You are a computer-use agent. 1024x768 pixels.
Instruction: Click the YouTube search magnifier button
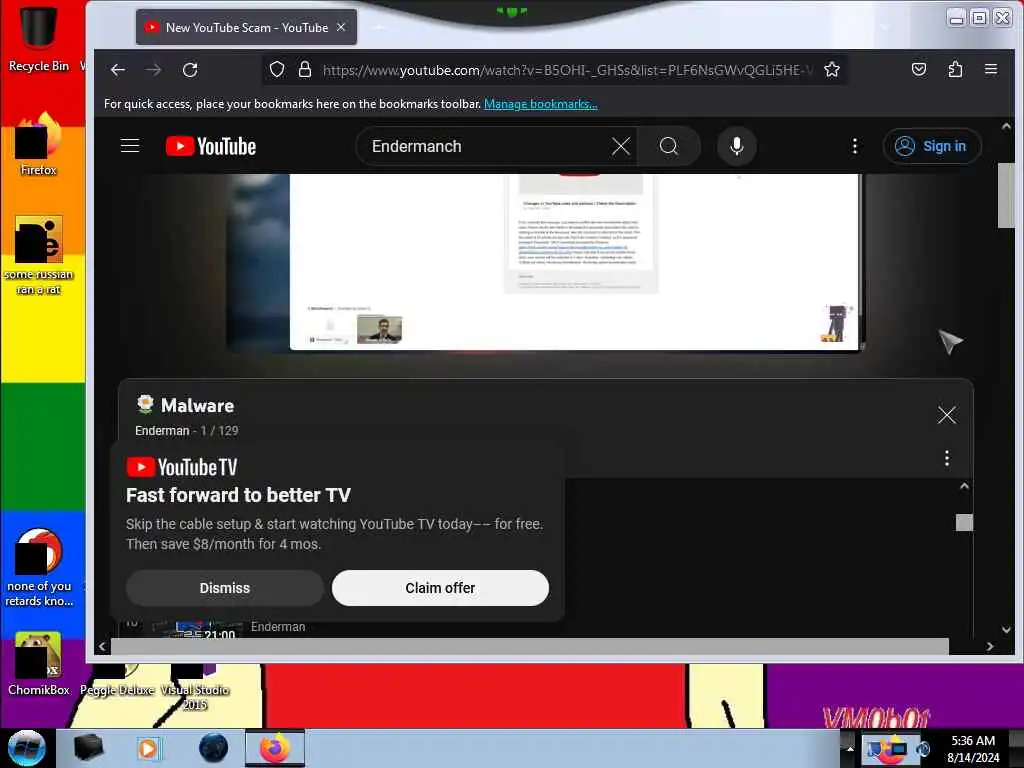tap(669, 146)
